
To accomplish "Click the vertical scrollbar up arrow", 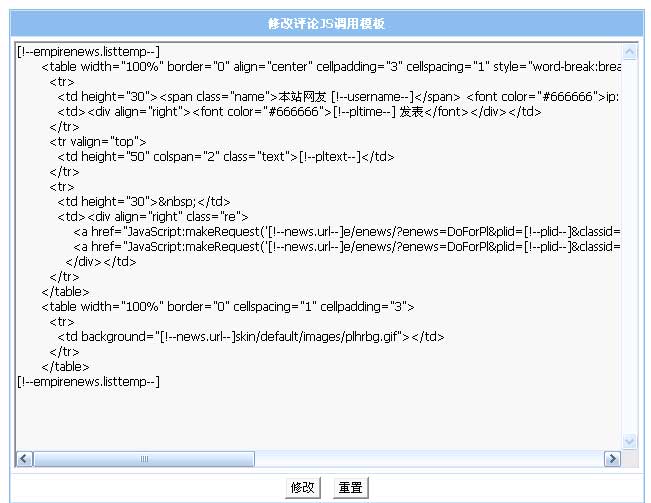I will coord(629,51).
